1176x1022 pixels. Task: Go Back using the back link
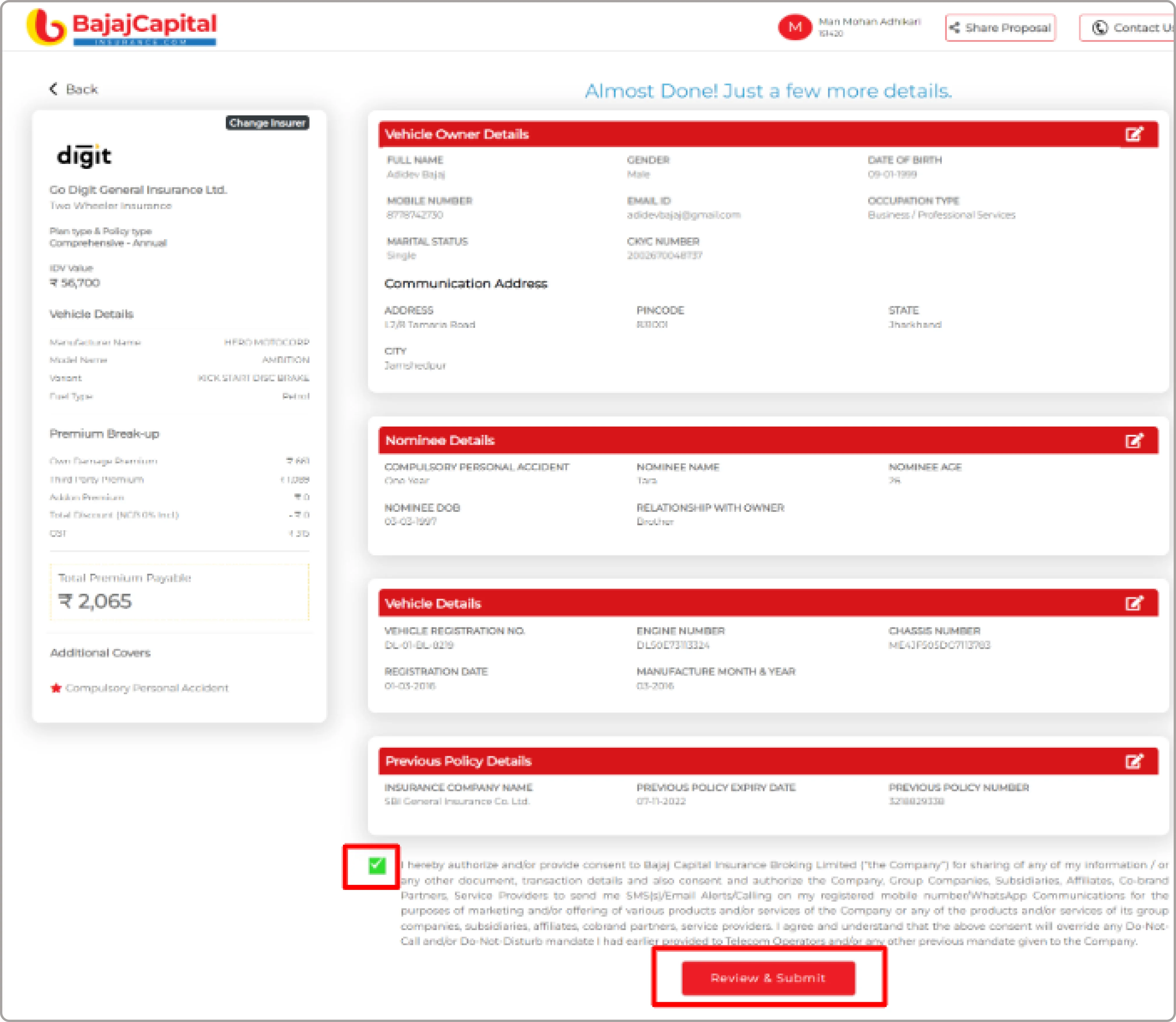click(x=74, y=89)
